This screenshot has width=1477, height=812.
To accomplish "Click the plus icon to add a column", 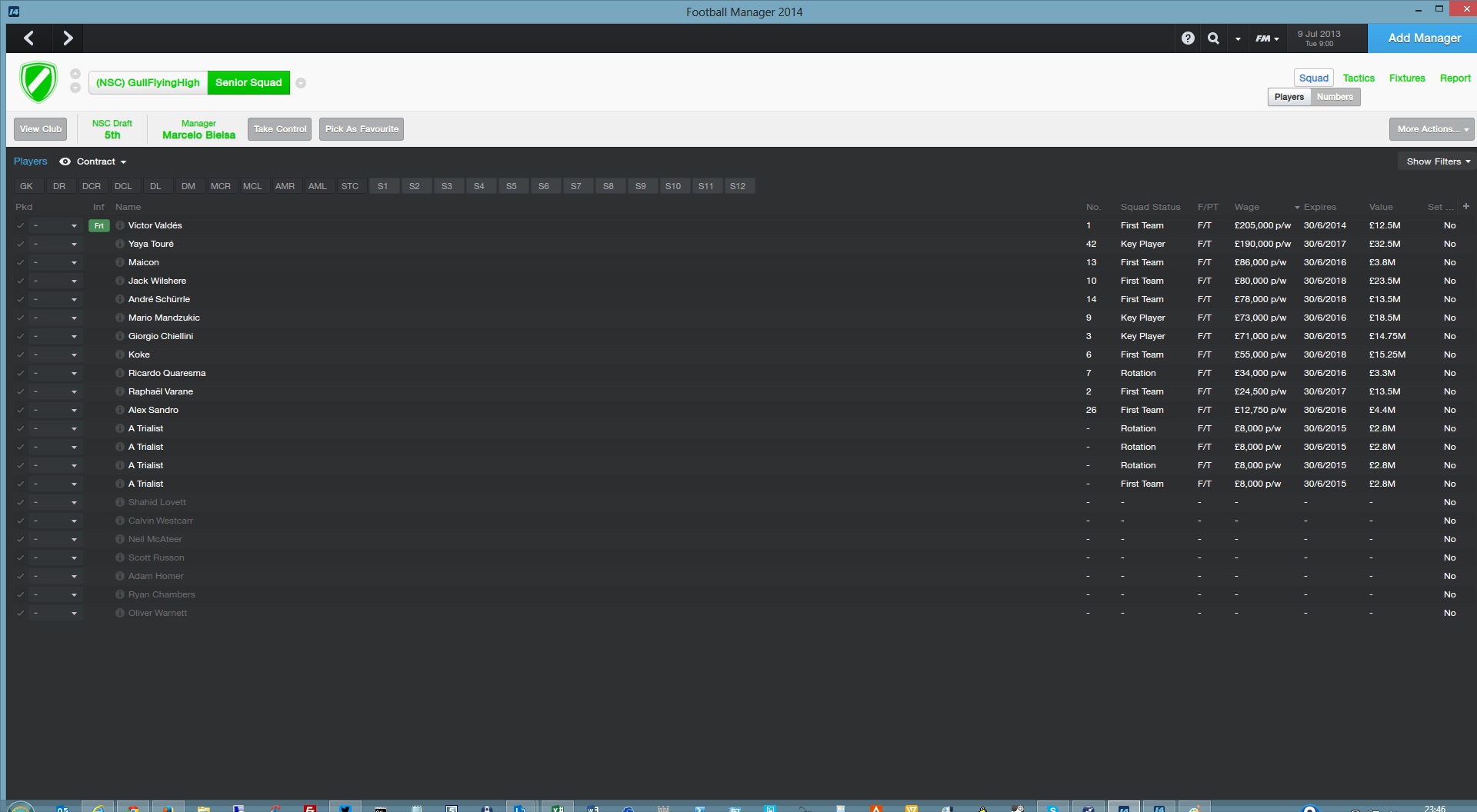I will (x=1466, y=206).
